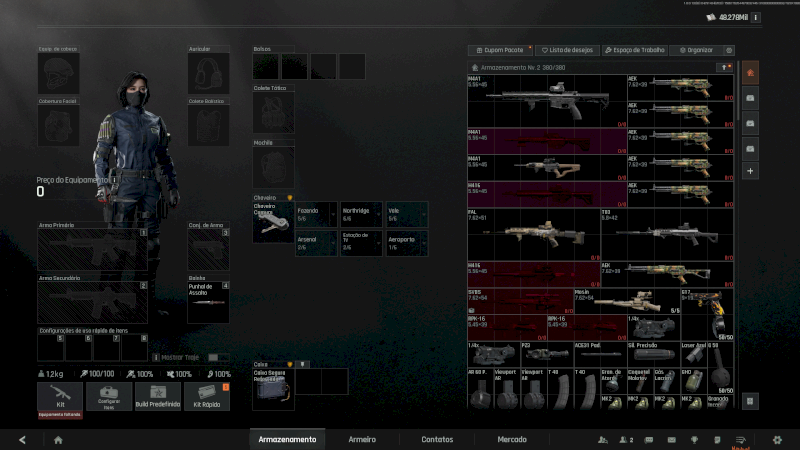The height and width of the screenshot is (450, 800).
Task: Open Espaço de Trabalho
Action: (x=635, y=50)
